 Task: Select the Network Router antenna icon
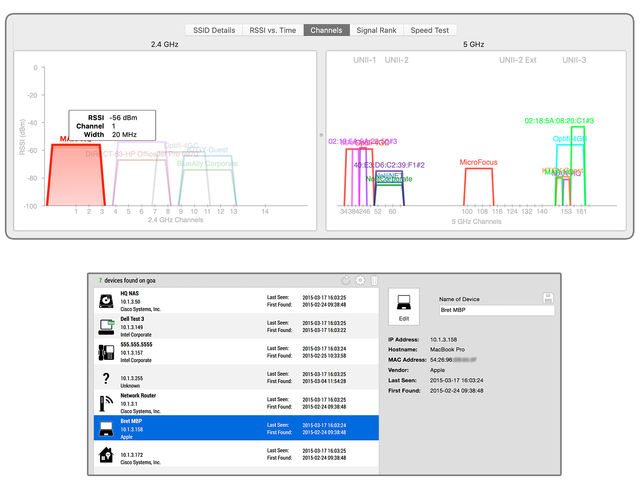[106, 403]
